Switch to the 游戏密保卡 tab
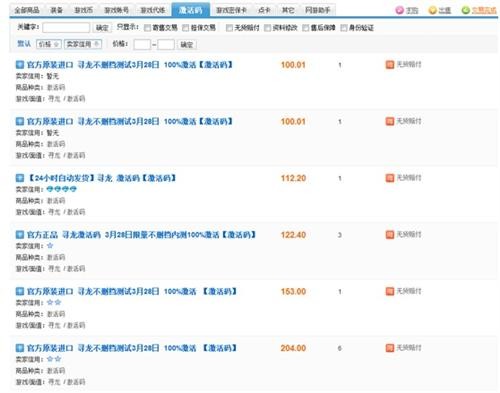 231,10
